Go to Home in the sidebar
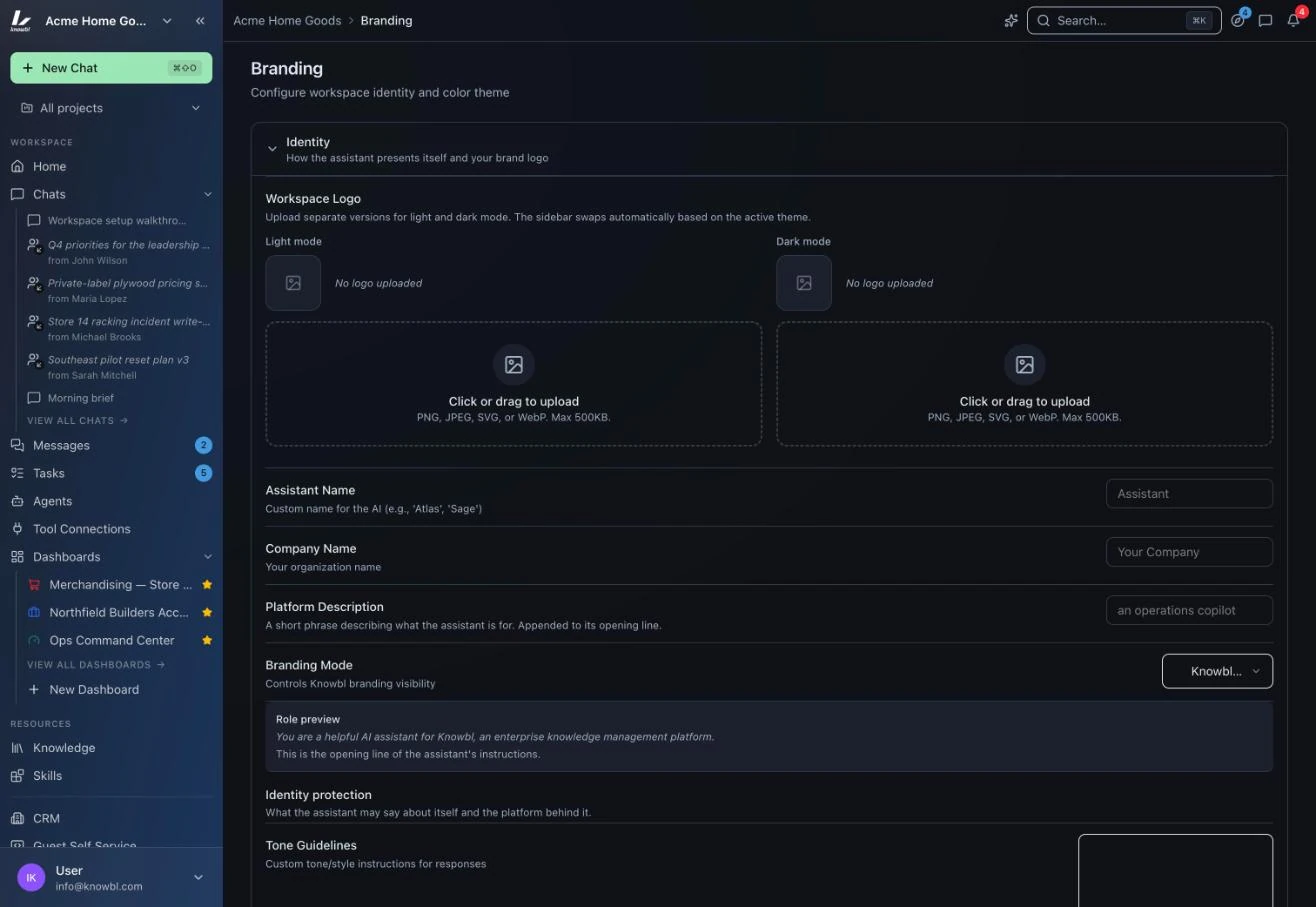The width and height of the screenshot is (1316, 907). pyautogui.click(x=111, y=166)
